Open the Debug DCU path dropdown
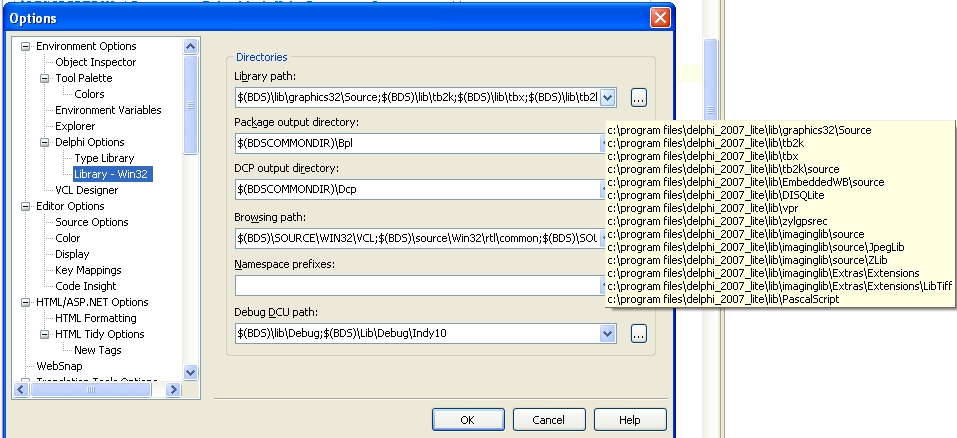The width and height of the screenshot is (957, 438). [x=608, y=333]
